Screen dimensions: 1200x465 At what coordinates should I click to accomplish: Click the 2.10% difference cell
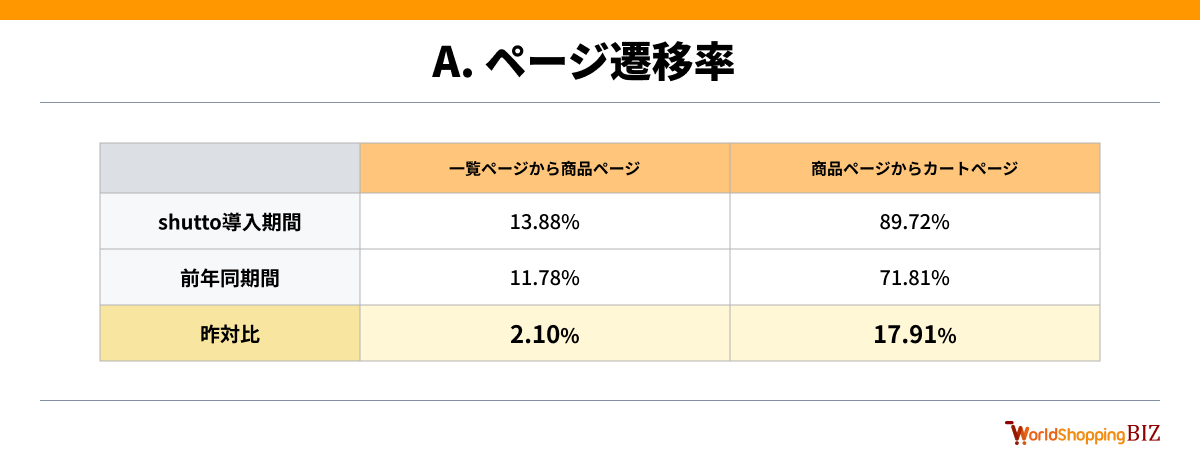[545, 333]
